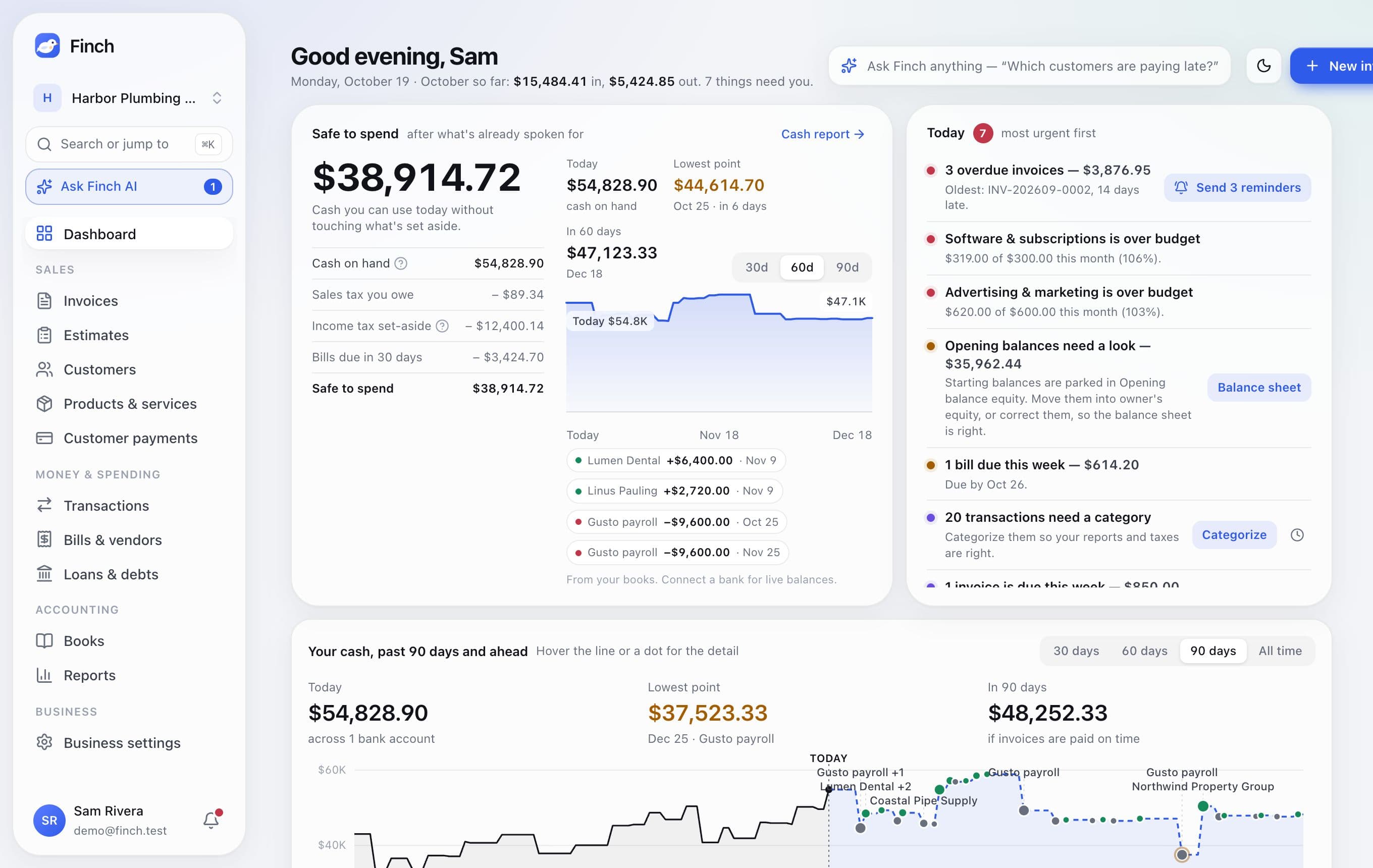Switch Safe to spend chart to 90d

click(847, 267)
